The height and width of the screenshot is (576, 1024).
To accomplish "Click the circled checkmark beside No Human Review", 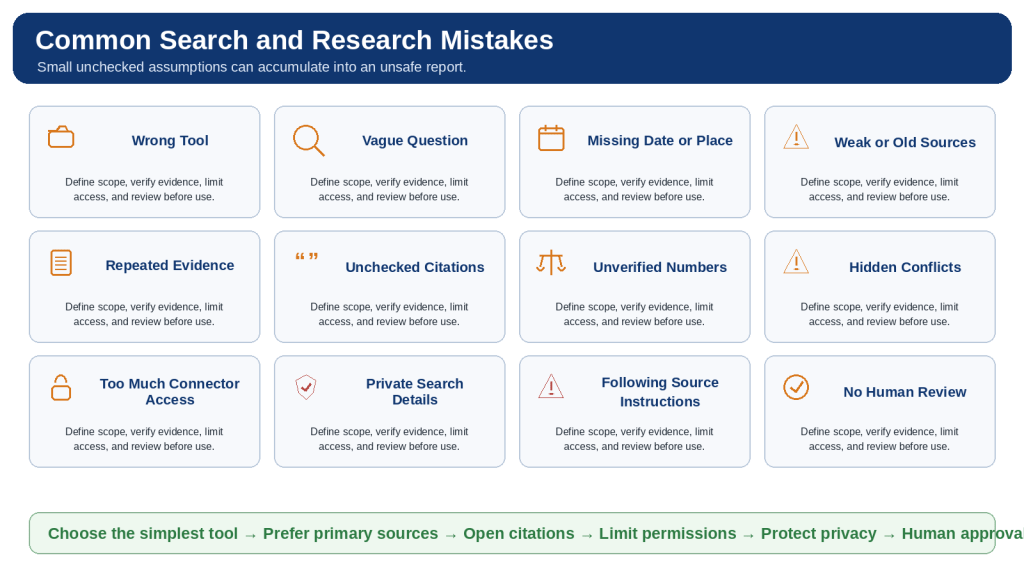I will pos(796,387).
